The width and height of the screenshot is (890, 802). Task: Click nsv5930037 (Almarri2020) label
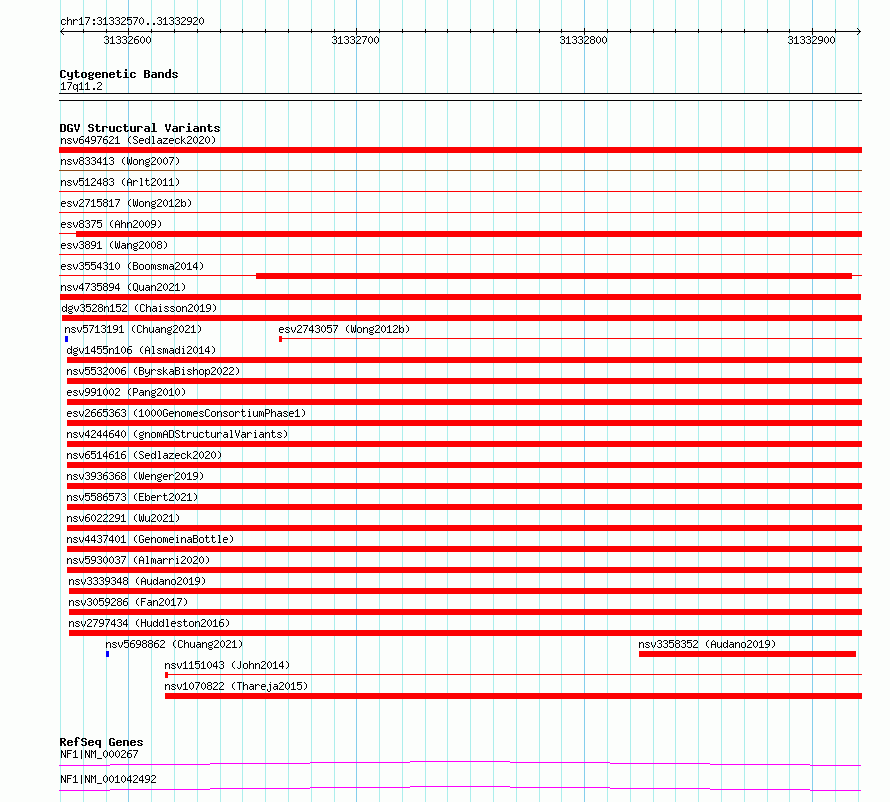pos(138,560)
